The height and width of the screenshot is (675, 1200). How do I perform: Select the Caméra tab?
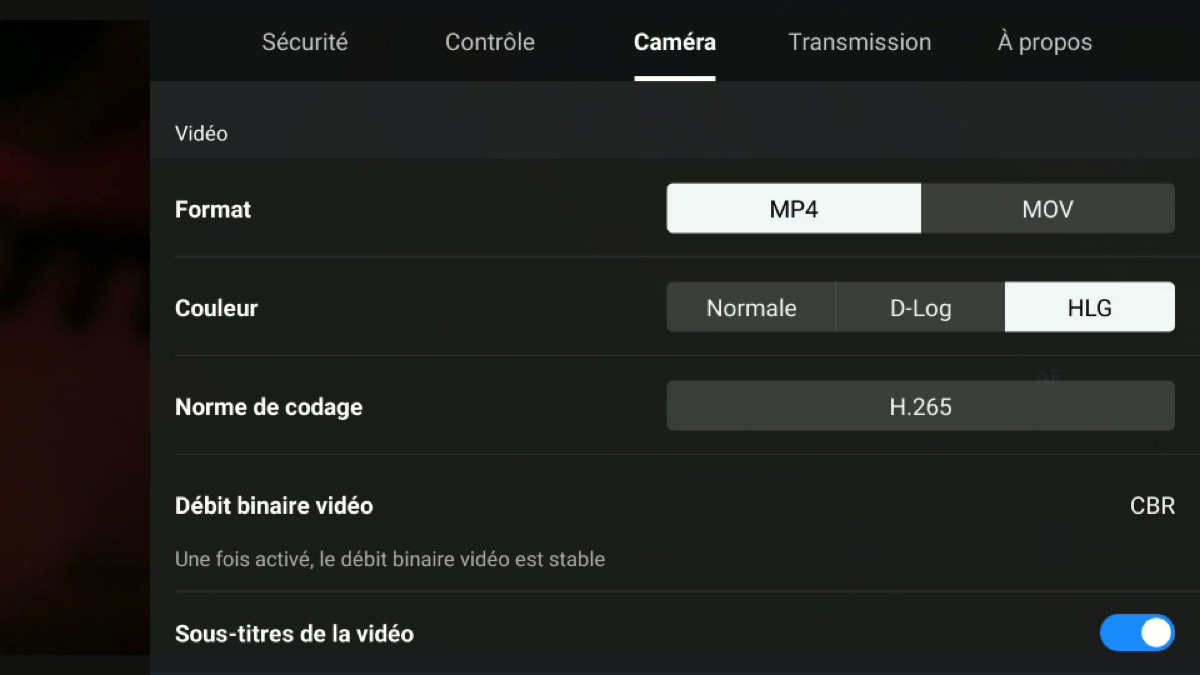[675, 42]
